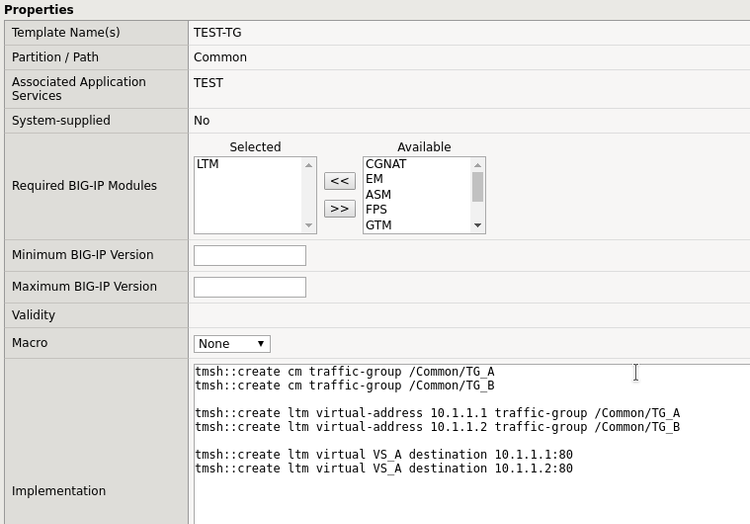Screen dimensions: 750x524
Task: Select LTM in the Selected list
Action: (x=208, y=164)
